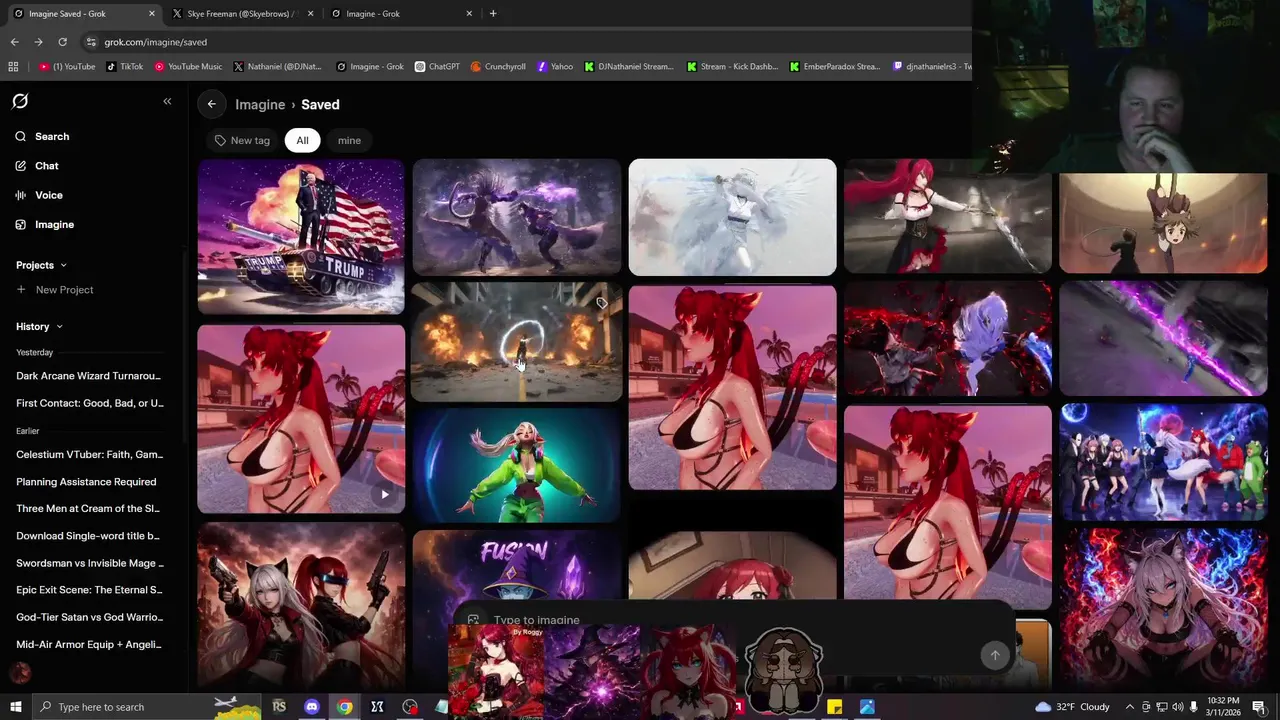1280x720 pixels.
Task: Click the back arrow next to Imagine breadcrumb
Action: [211, 104]
